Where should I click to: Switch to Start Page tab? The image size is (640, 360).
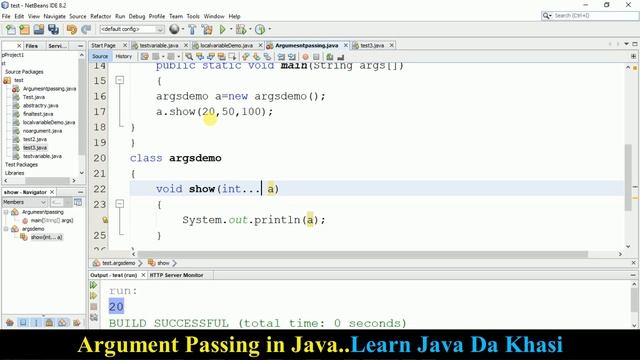(x=103, y=45)
